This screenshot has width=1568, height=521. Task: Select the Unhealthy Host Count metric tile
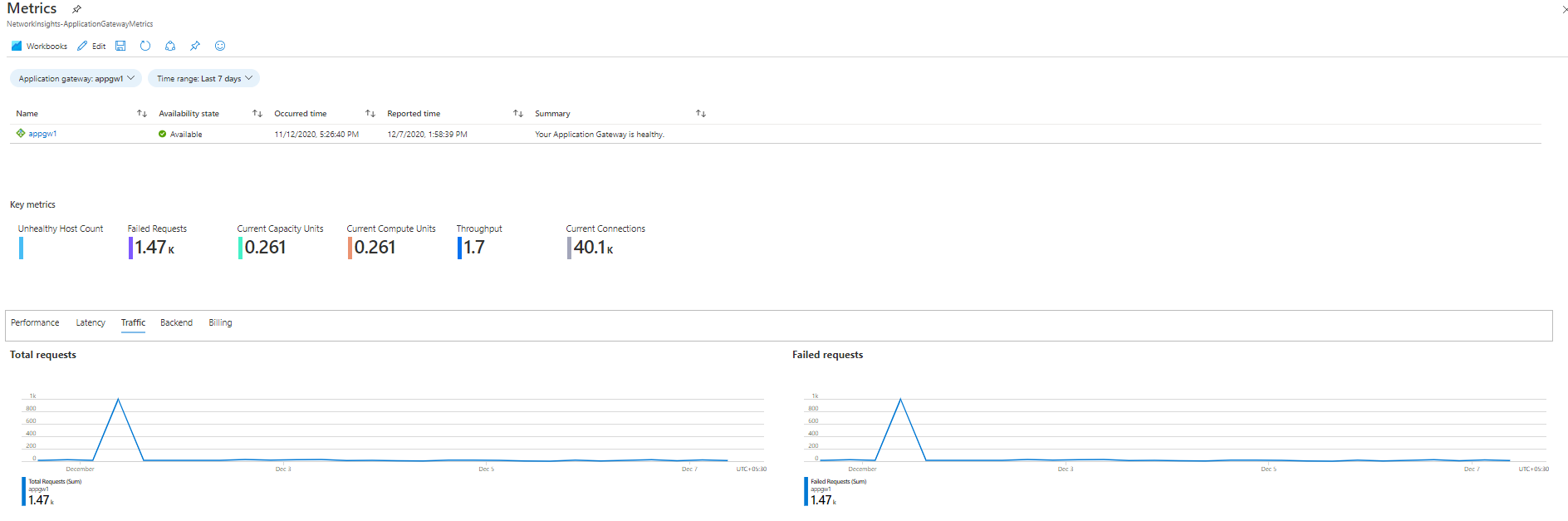pos(61,241)
